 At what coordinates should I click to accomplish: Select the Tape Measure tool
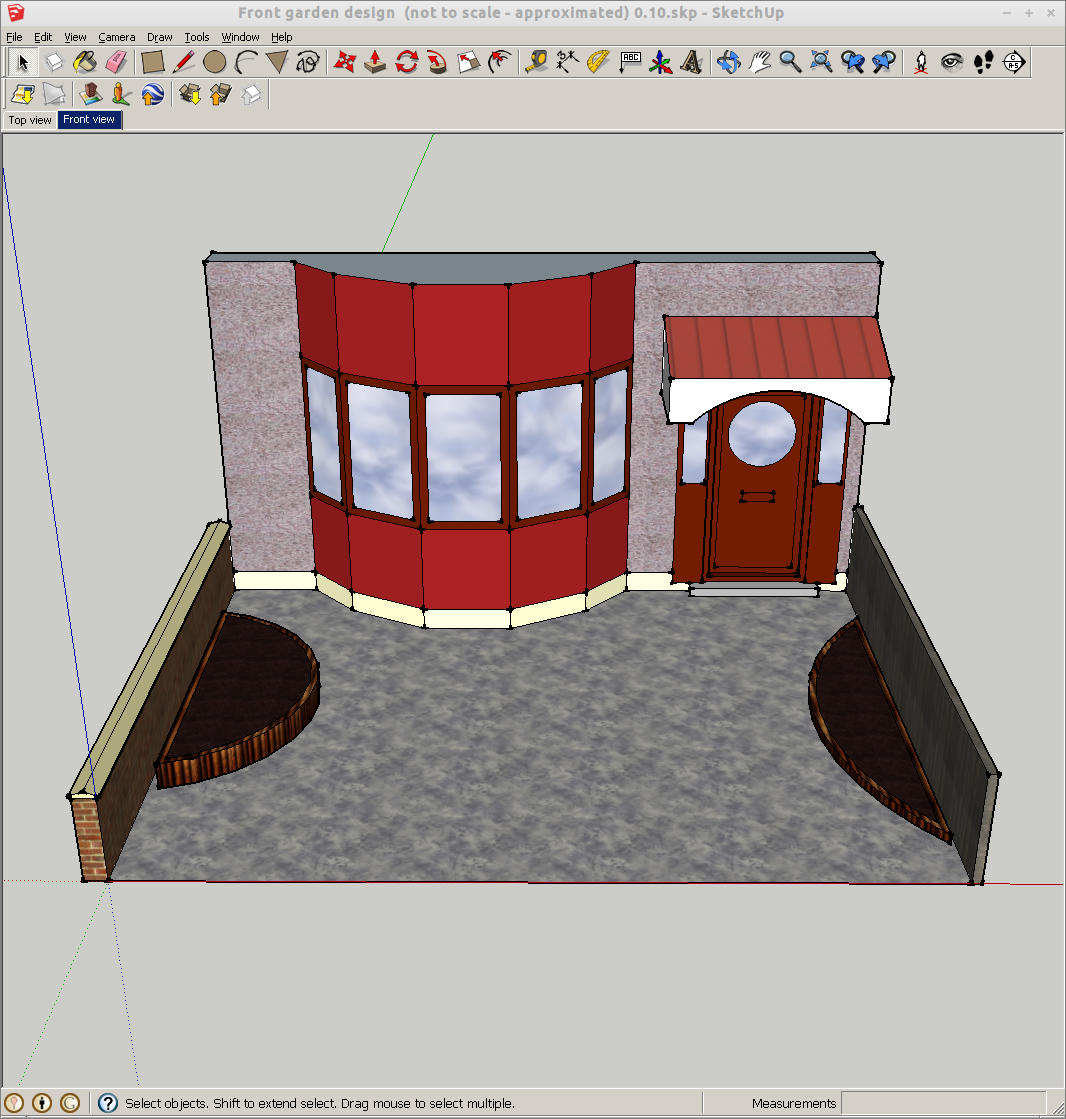(537, 62)
